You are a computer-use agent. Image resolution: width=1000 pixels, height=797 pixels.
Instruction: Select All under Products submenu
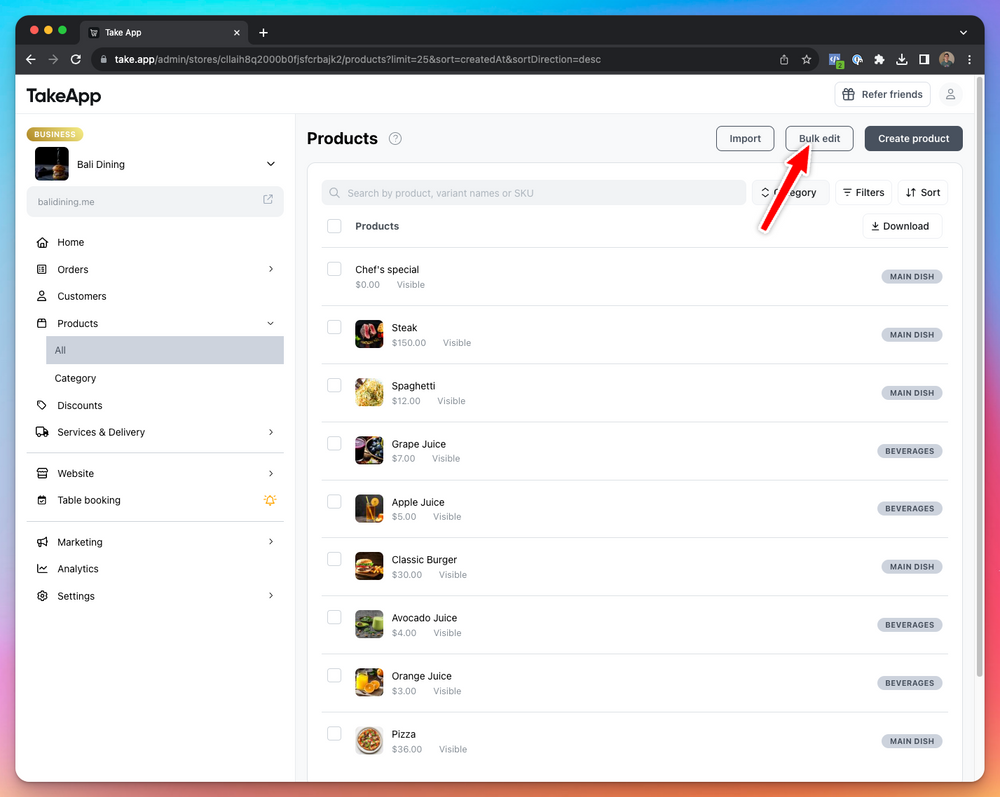[165, 350]
